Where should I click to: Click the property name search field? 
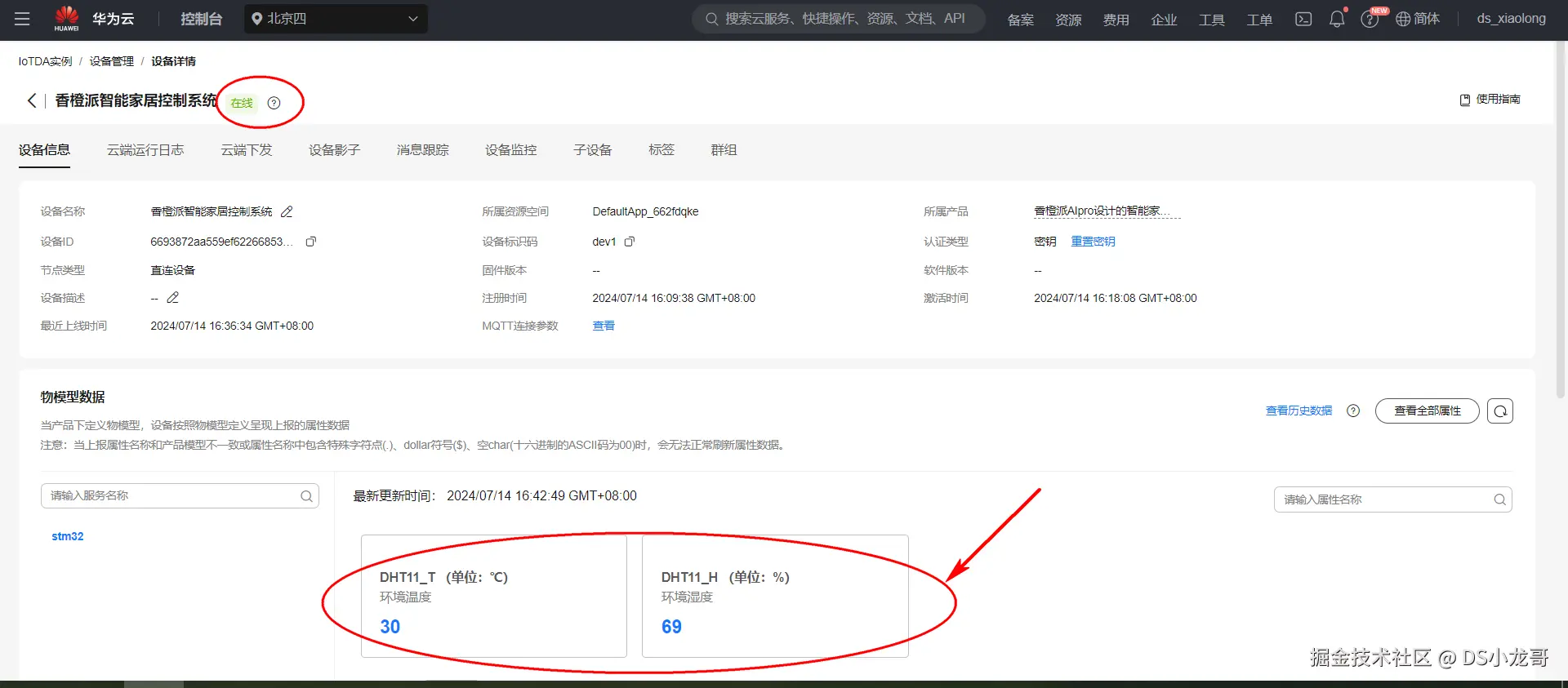click(1392, 499)
